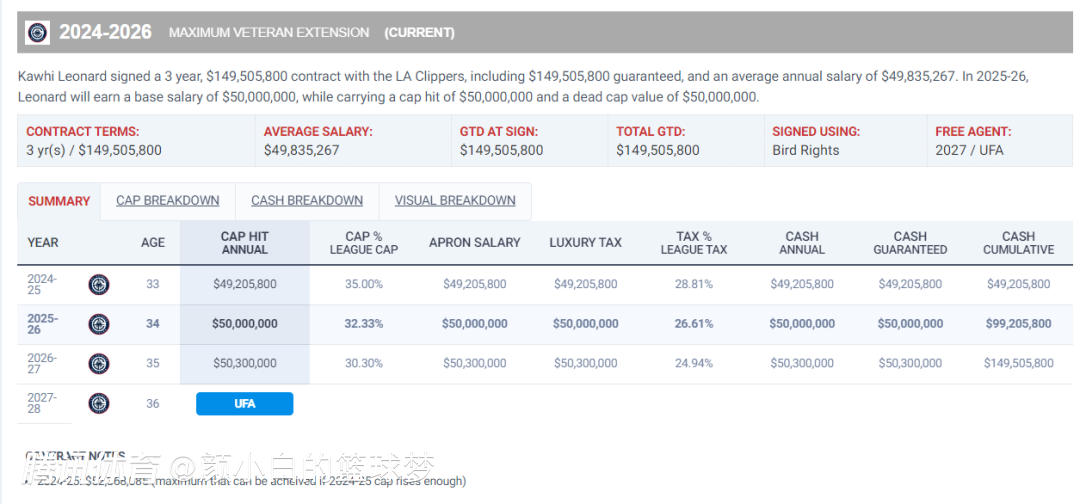Click the Cap % League Cap header

point(364,243)
